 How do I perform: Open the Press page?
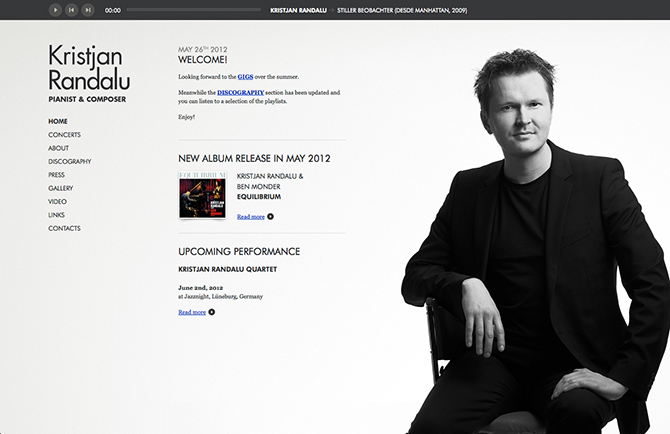tap(56, 175)
